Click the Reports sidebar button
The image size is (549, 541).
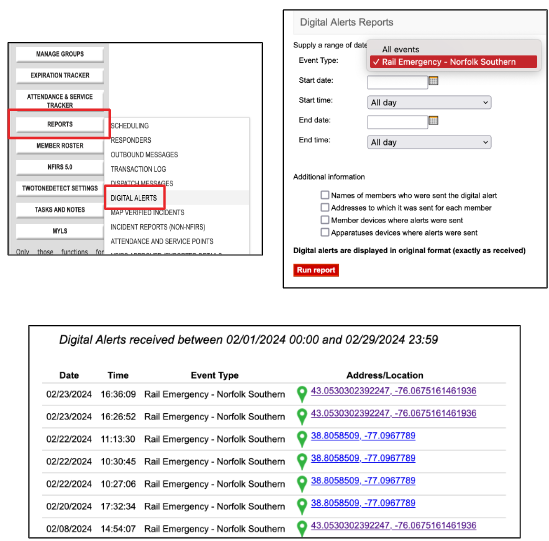[60, 125]
